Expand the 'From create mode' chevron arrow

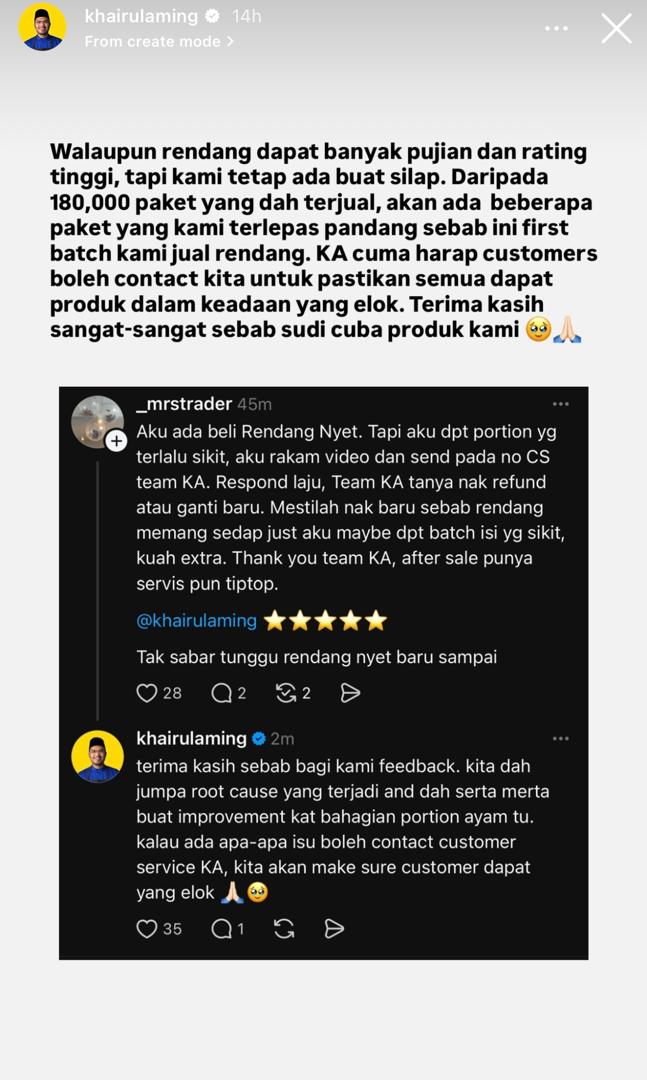click(x=230, y=41)
